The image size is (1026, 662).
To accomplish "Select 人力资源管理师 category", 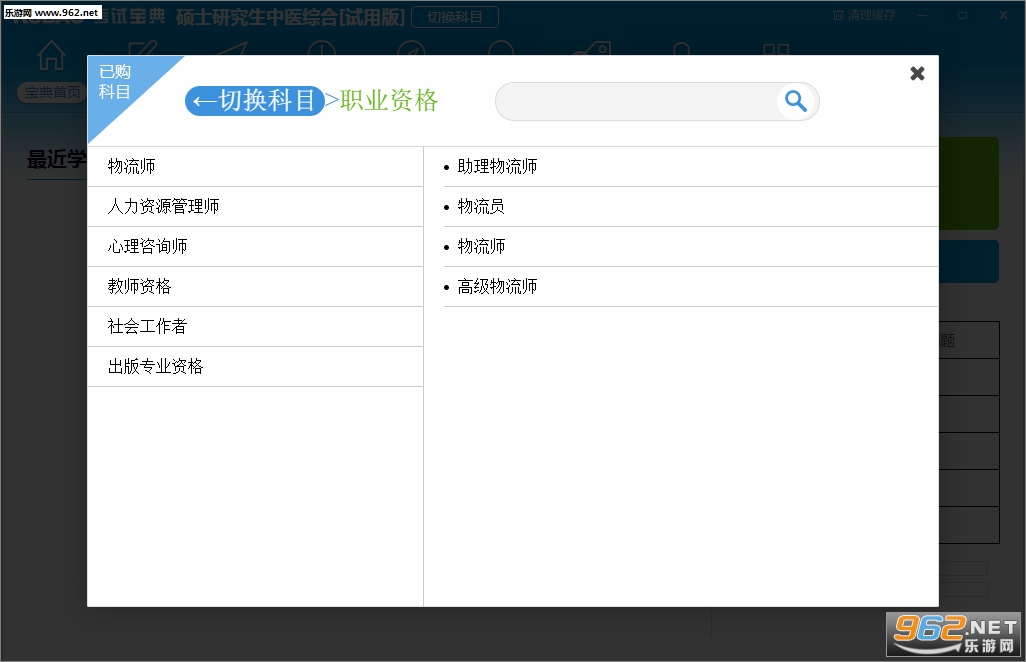I will pyautogui.click(x=255, y=207).
